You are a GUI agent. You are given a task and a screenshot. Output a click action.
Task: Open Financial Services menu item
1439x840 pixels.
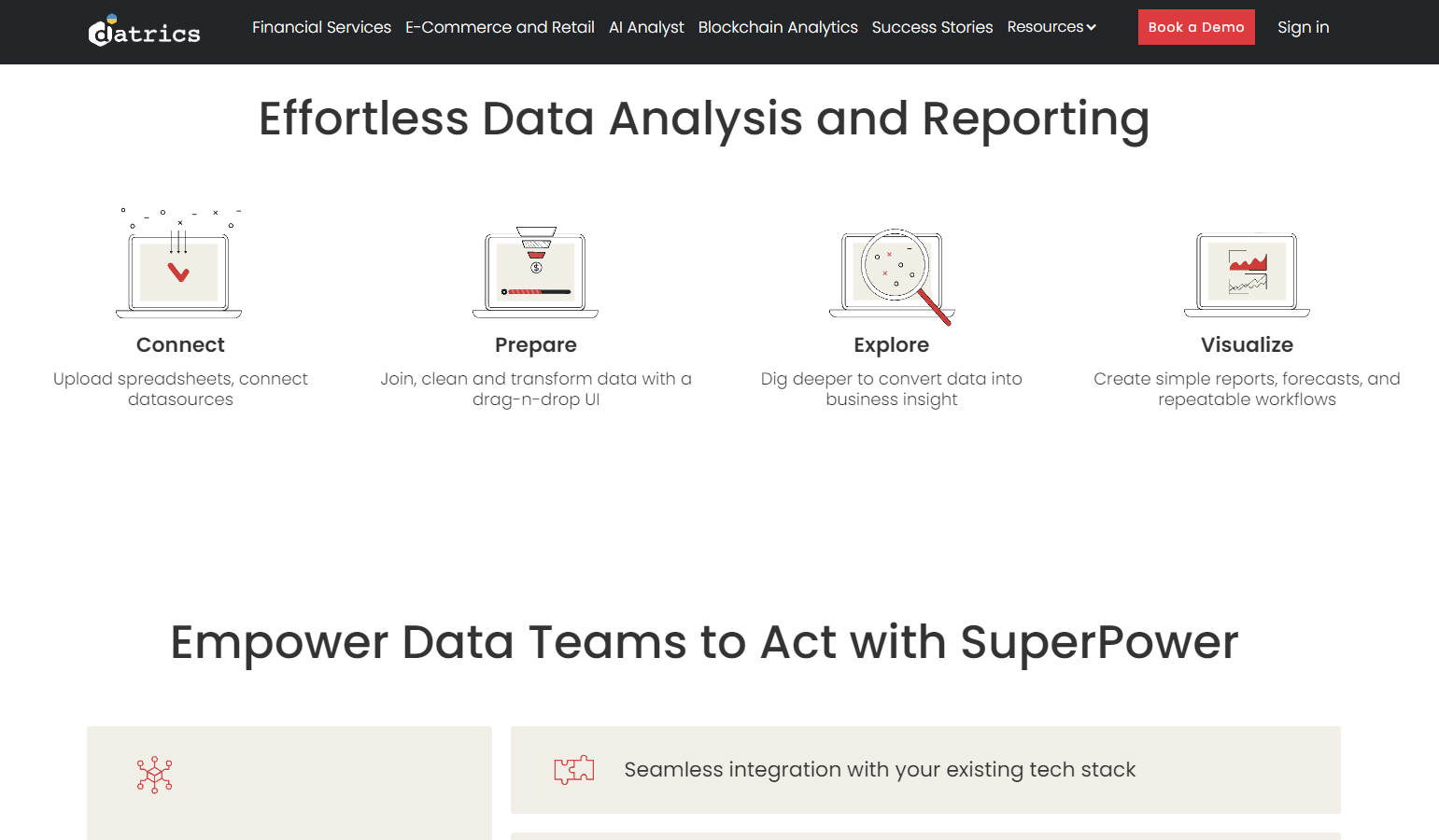(x=321, y=27)
